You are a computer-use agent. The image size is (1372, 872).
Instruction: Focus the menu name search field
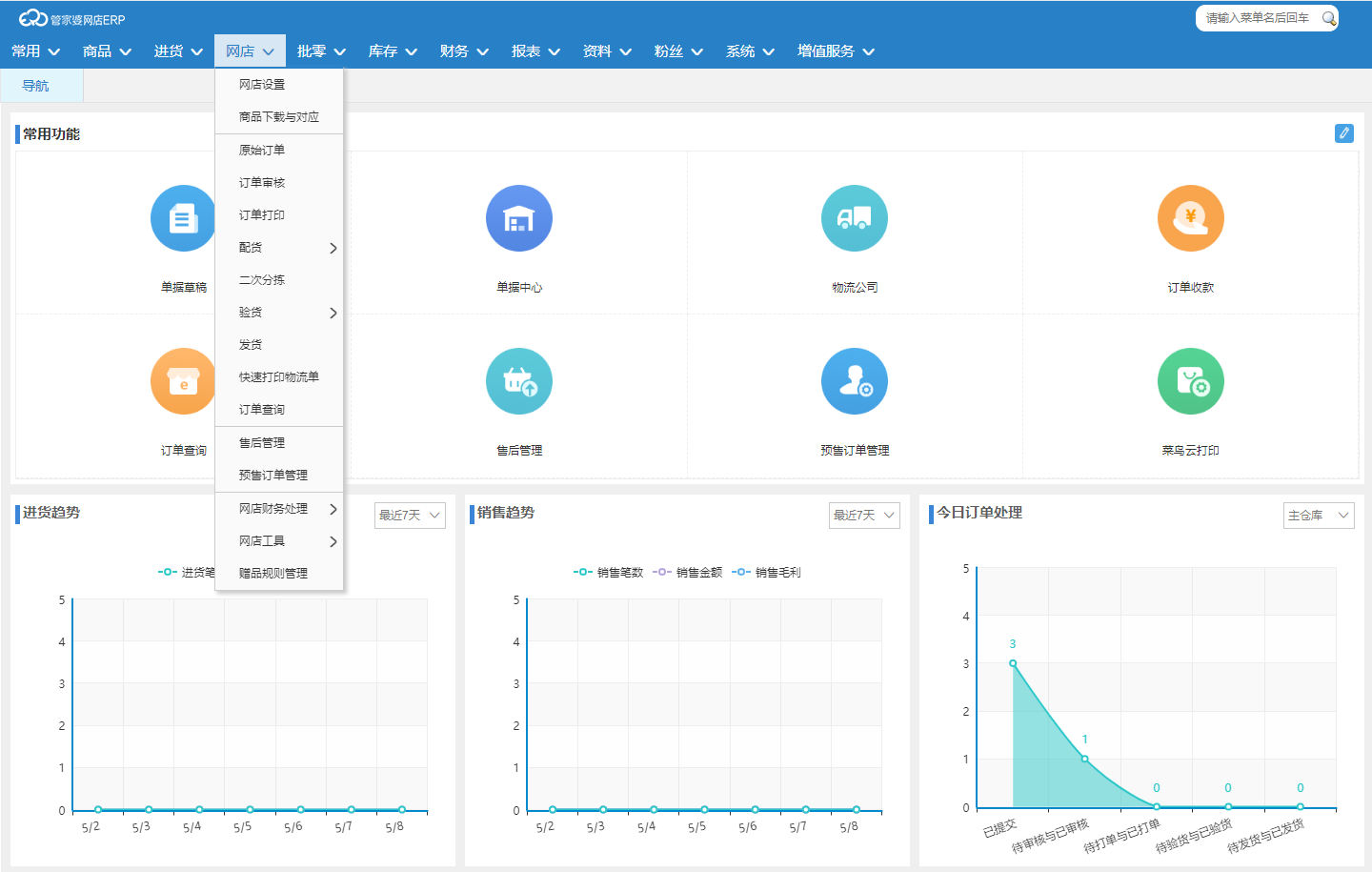pos(1258,18)
